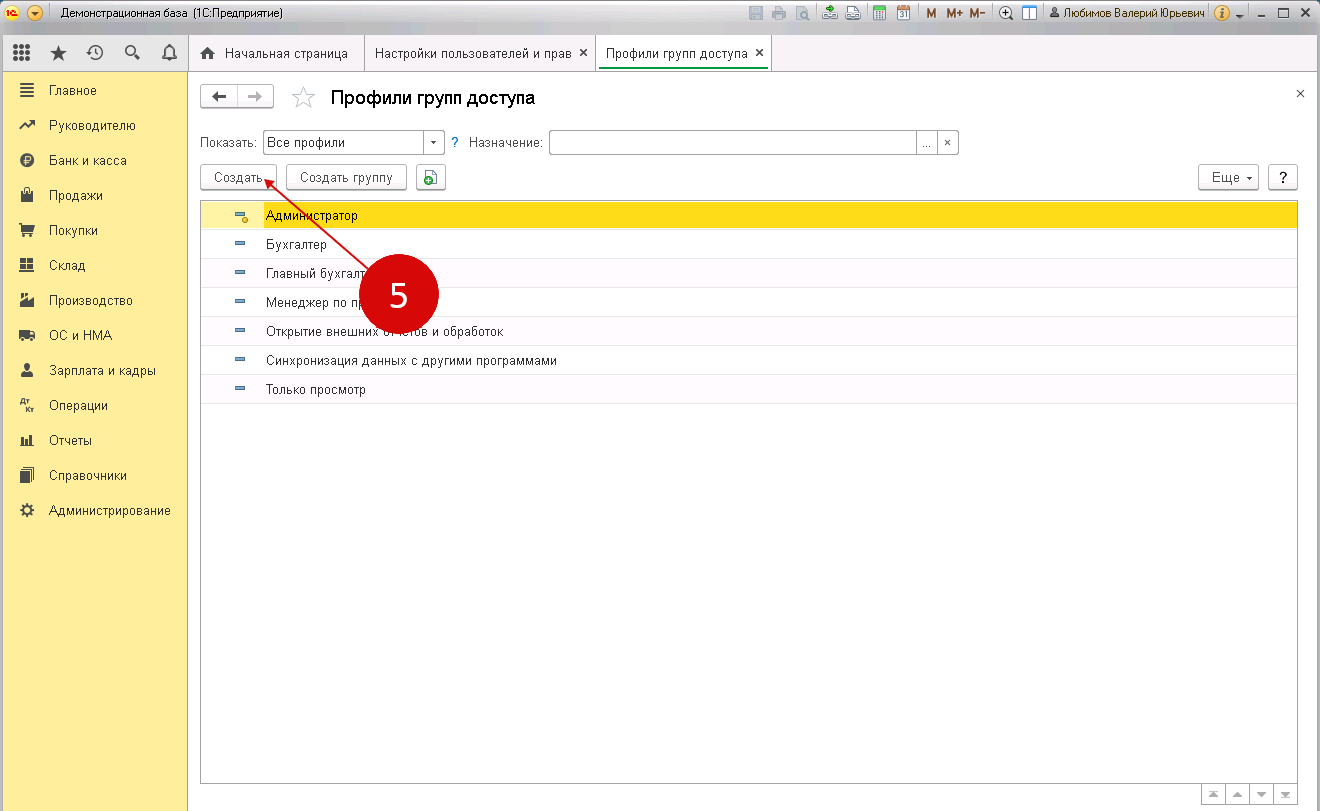This screenshot has height=811, width=1320.
Task: Click the Get link icon with green arrow
Action: pyautogui.click(x=830, y=13)
